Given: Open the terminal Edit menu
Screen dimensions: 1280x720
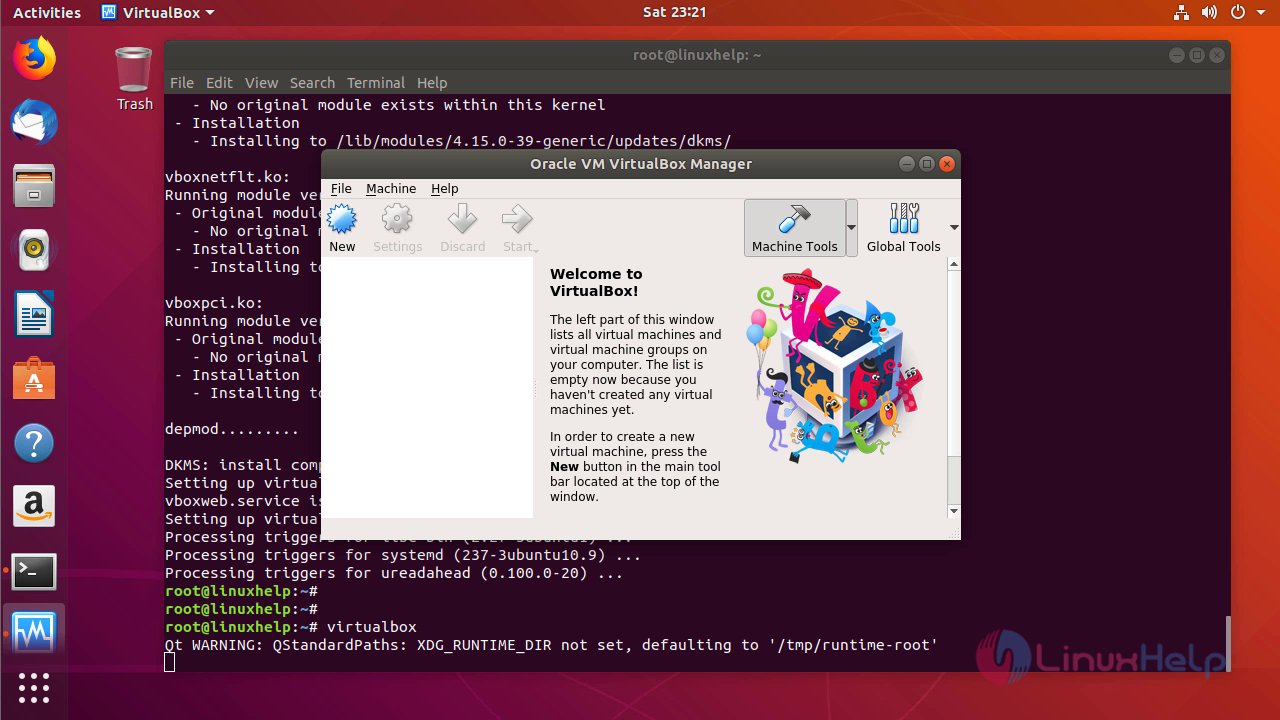Looking at the screenshot, I should pyautogui.click(x=219, y=83).
